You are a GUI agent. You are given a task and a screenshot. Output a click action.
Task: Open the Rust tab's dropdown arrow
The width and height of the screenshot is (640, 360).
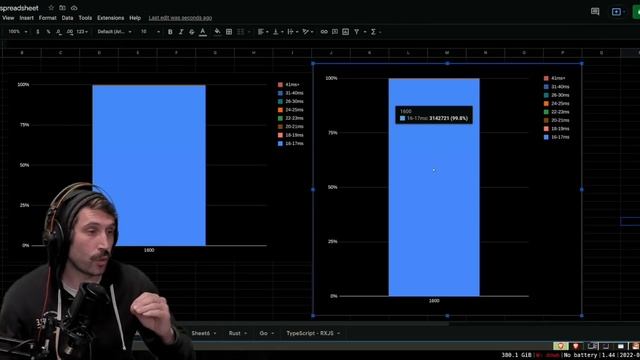pyautogui.click(x=245, y=333)
